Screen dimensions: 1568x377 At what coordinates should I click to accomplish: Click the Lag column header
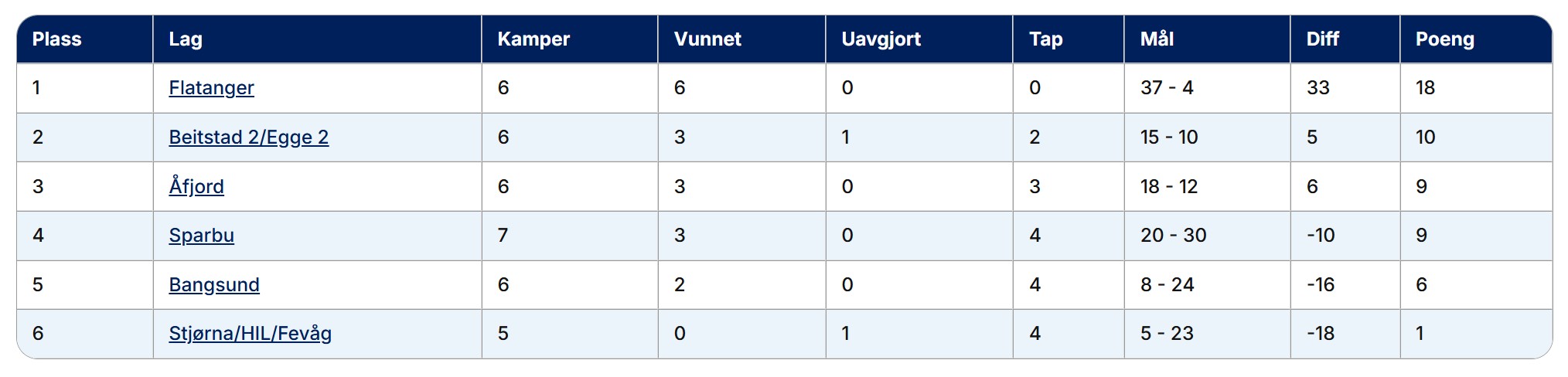coord(186,39)
